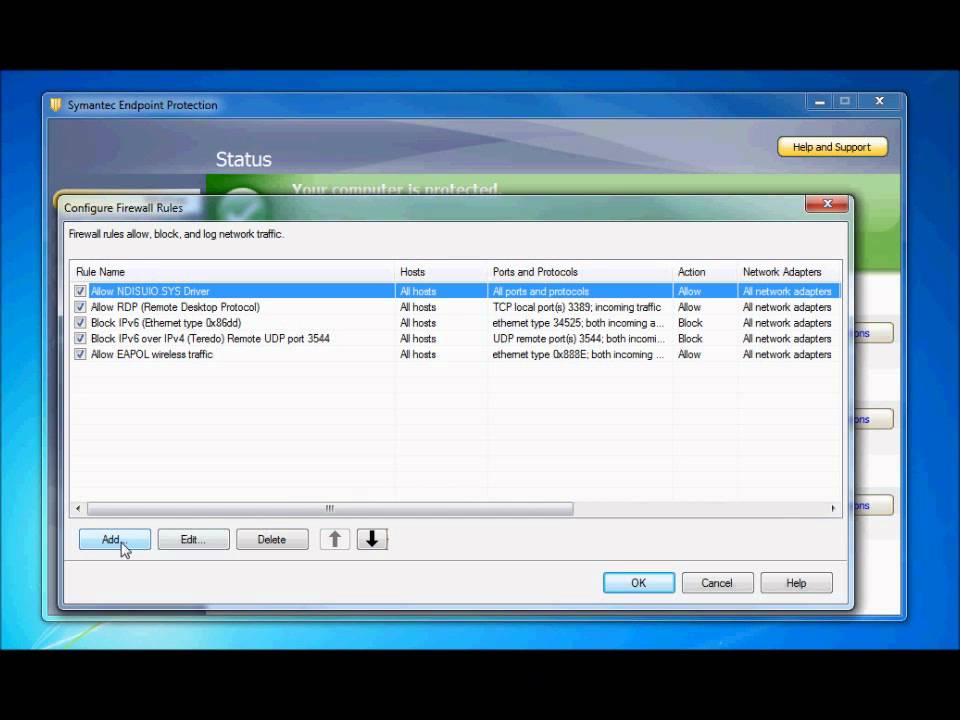960x720 pixels.
Task: Select the Allow RDP (Remote Desktop Protocol) row
Action: [456, 307]
